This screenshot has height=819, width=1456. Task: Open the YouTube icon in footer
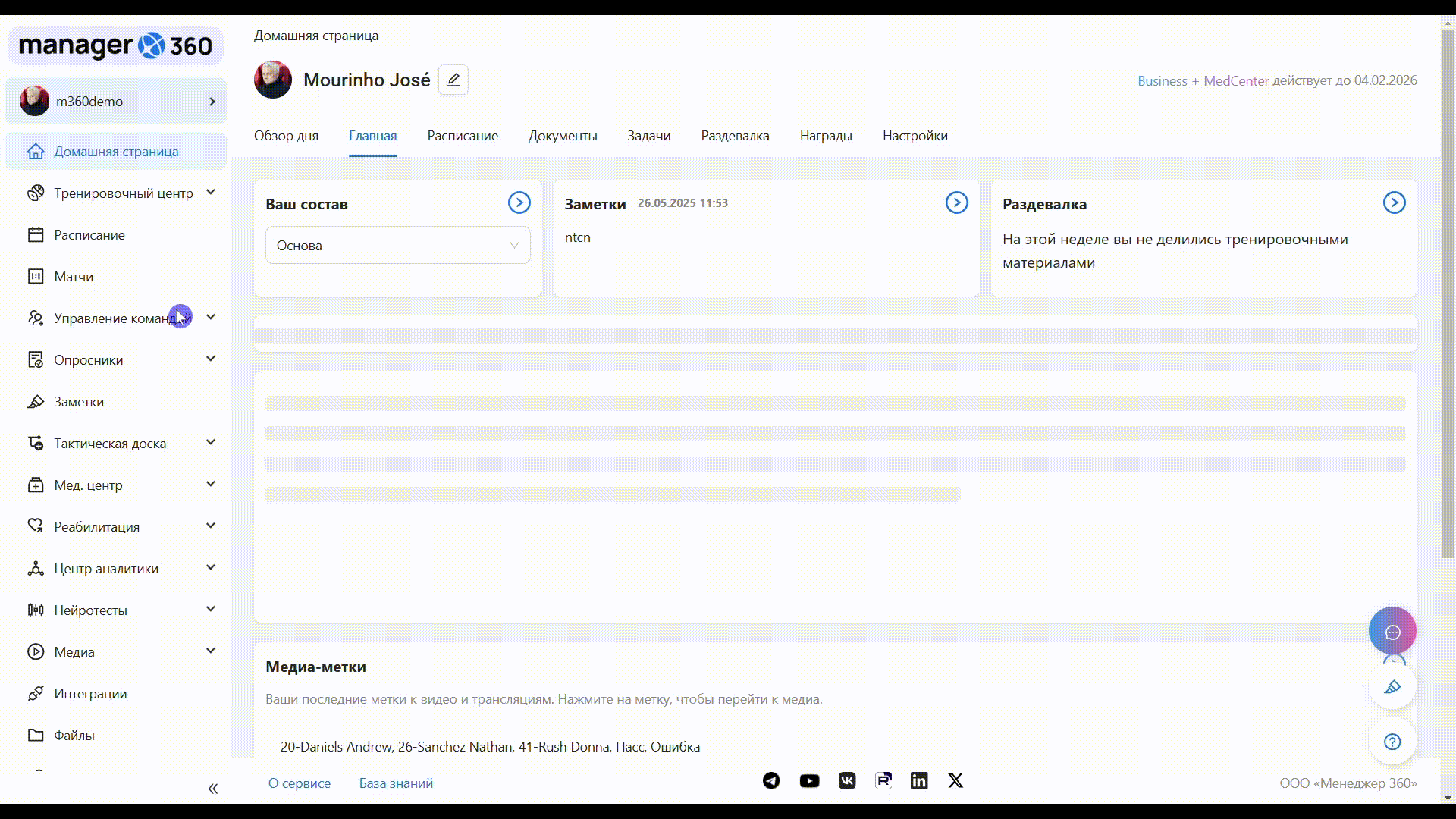coord(809,780)
